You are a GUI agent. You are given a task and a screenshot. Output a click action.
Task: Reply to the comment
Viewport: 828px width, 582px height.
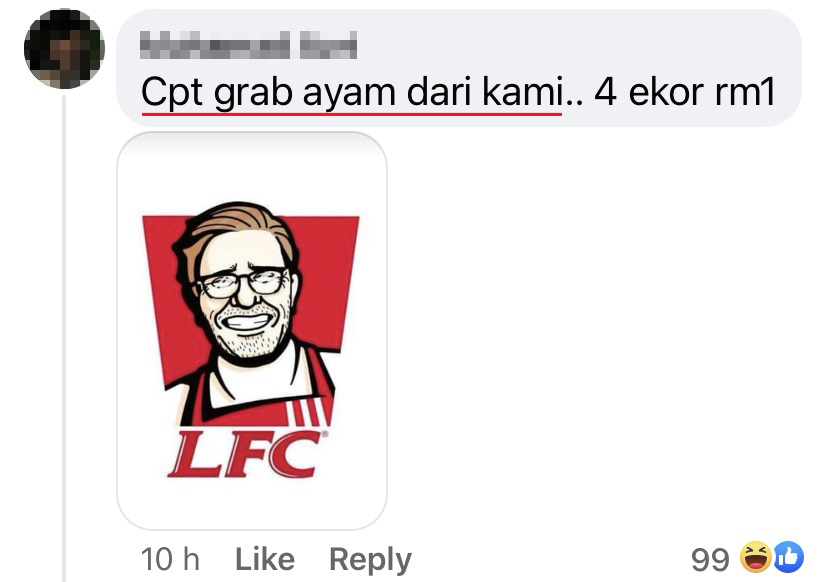(370, 560)
